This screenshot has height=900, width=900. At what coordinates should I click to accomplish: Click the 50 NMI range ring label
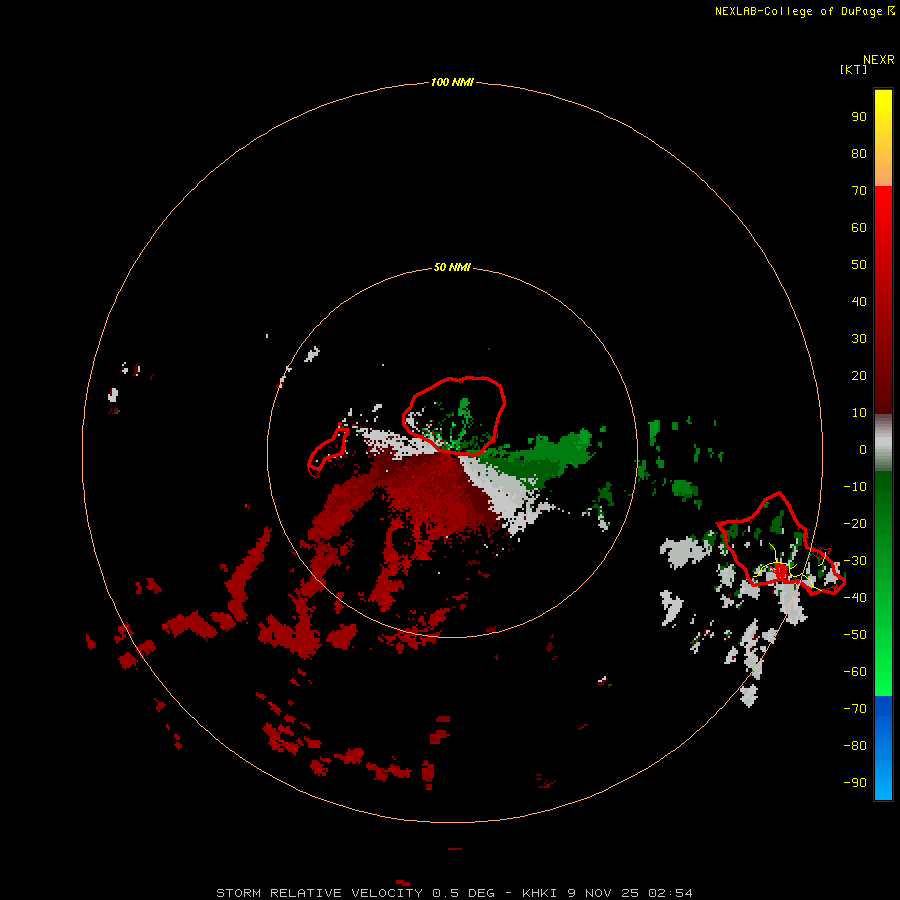pyautogui.click(x=452, y=267)
